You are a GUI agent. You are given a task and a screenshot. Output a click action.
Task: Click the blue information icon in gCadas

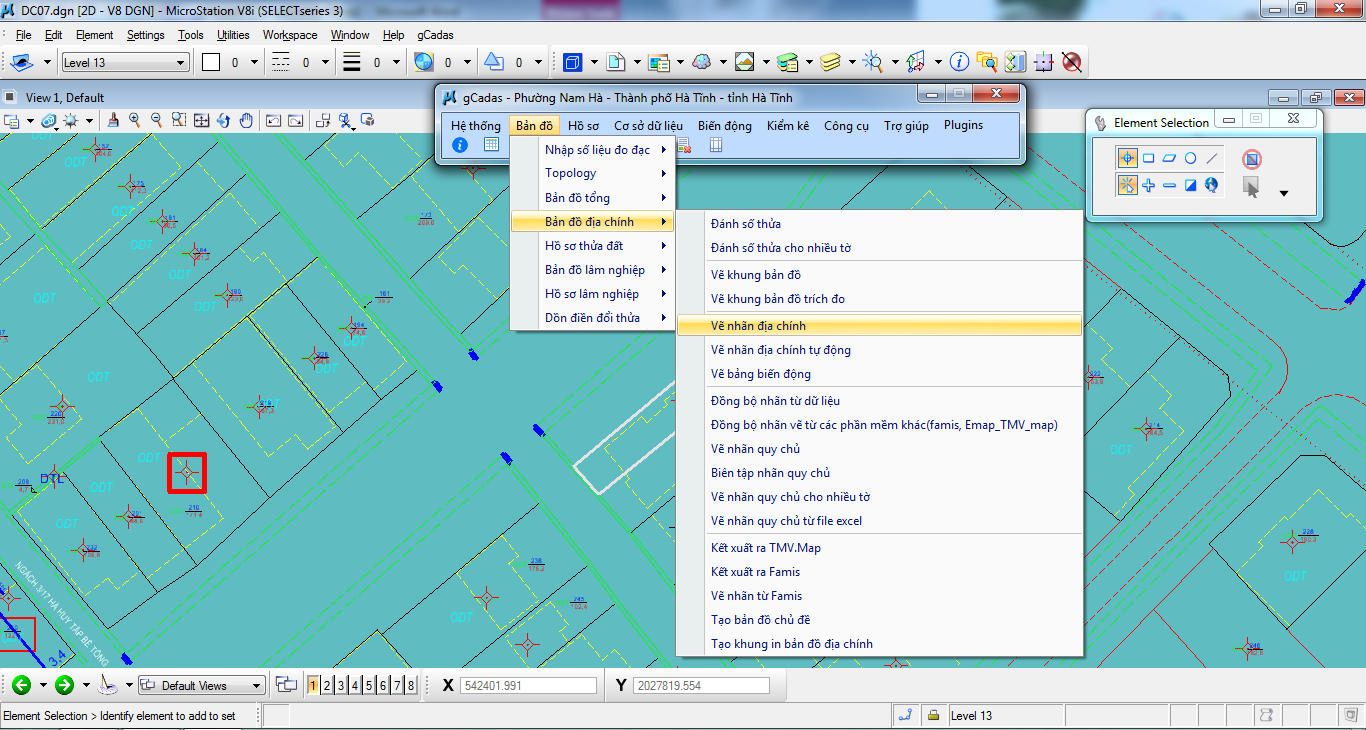point(460,145)
